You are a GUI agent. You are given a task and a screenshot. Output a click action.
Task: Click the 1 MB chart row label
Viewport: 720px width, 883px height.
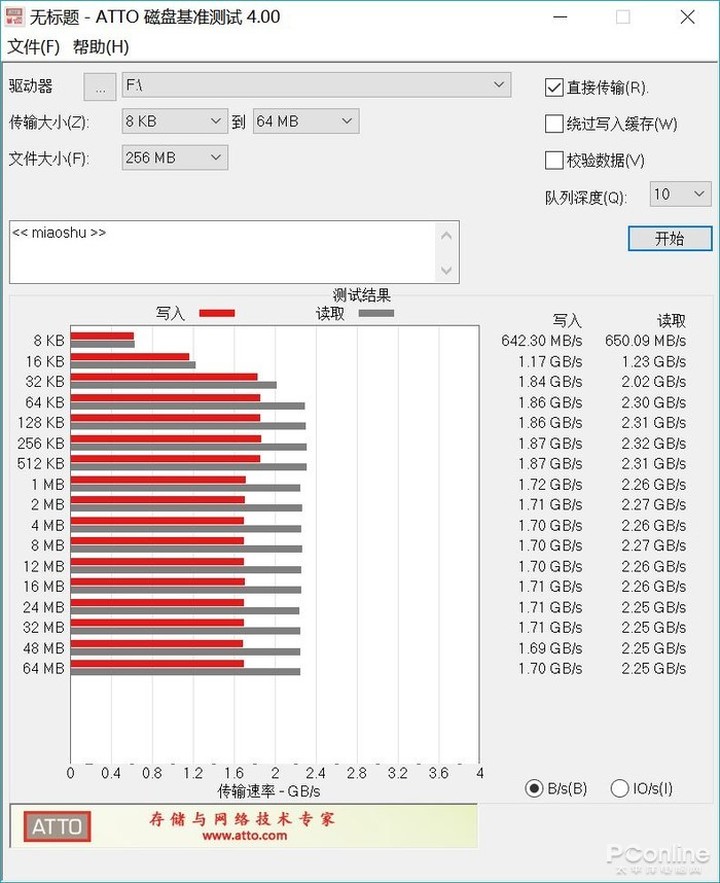tap(48, 484)
